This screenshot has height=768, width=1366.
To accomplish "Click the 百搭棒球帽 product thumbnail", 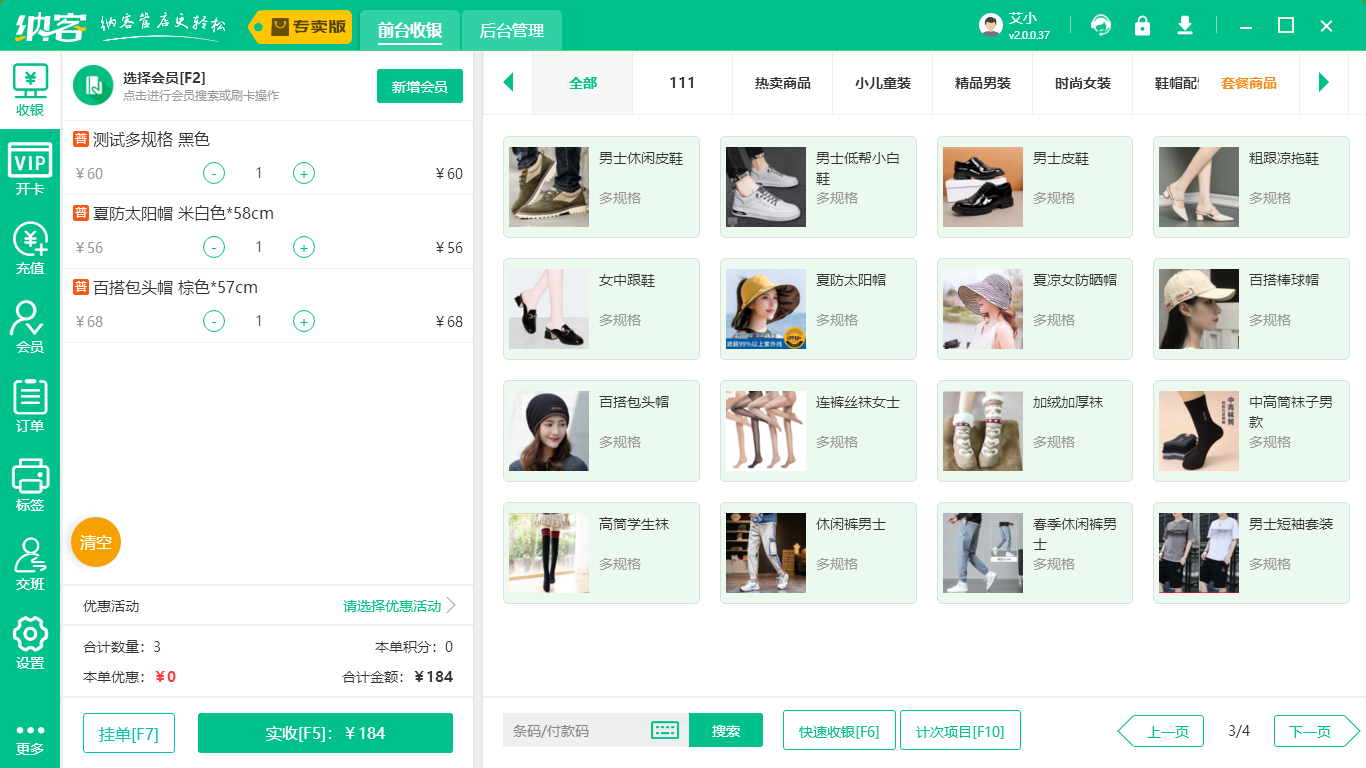I will click(1198, 308).
